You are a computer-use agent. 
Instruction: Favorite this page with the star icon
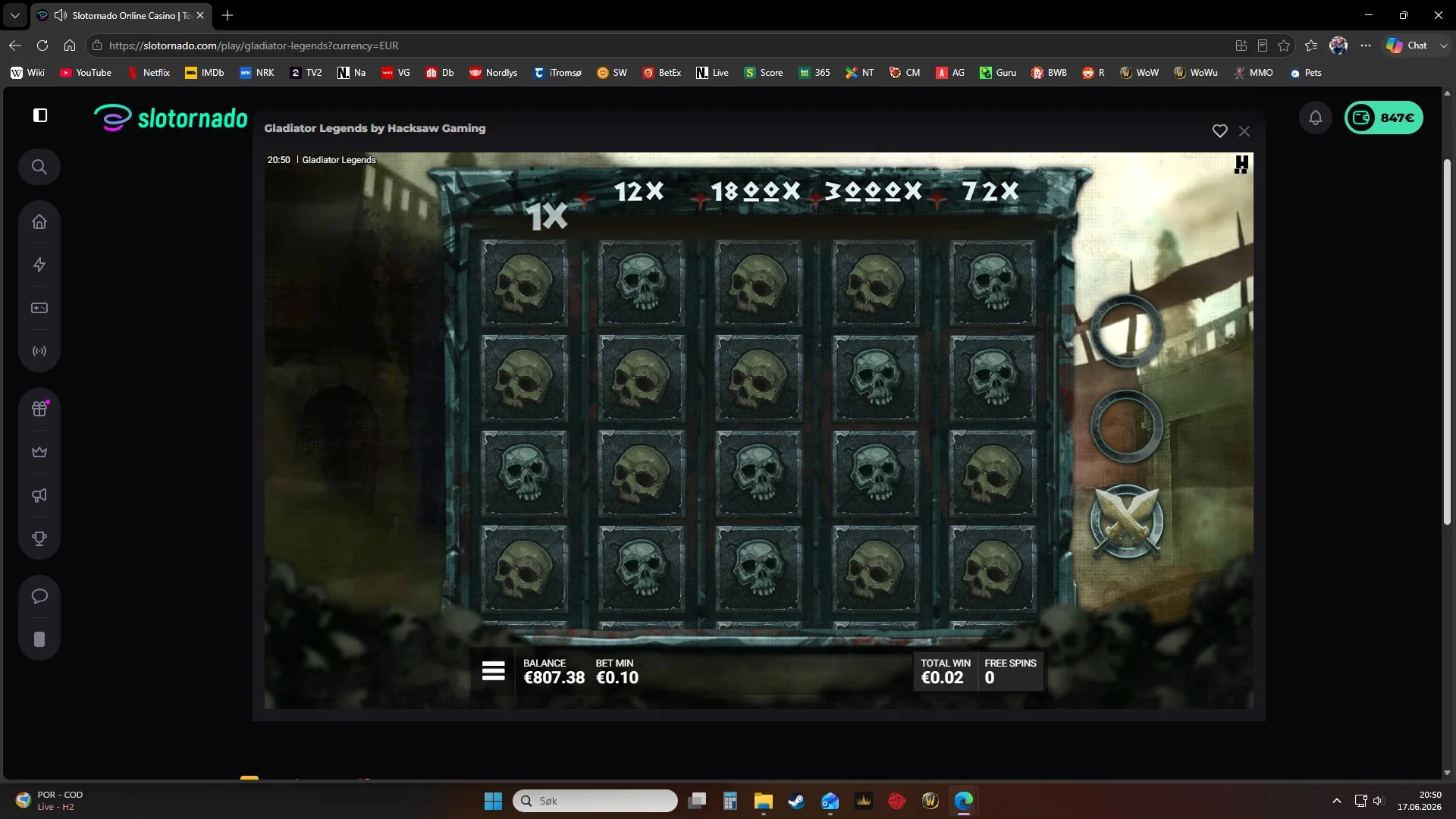pyautogui.click(x=1284, y=45)
